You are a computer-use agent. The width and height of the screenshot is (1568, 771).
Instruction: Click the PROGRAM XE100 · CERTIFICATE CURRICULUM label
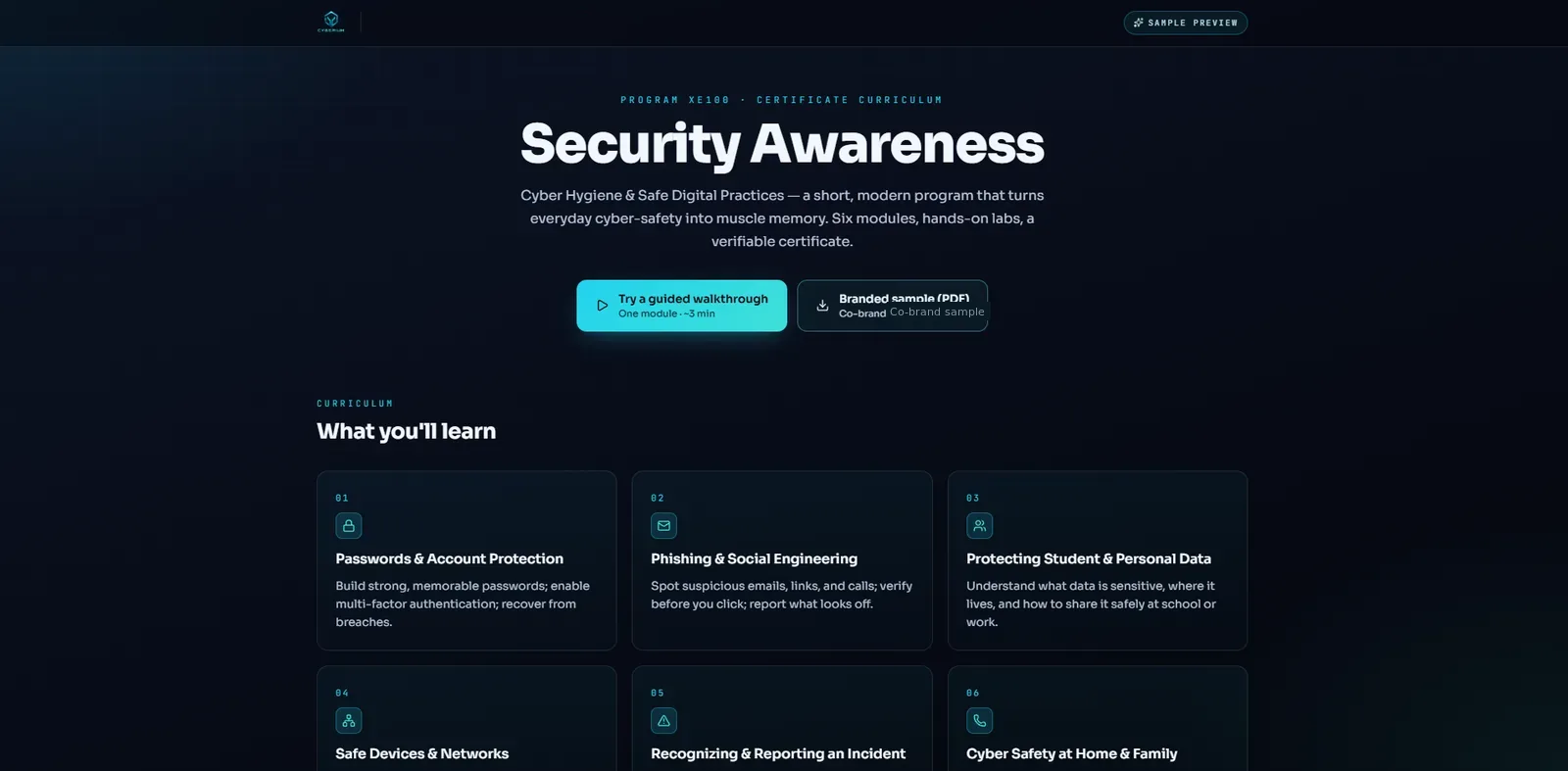point(781,100)
